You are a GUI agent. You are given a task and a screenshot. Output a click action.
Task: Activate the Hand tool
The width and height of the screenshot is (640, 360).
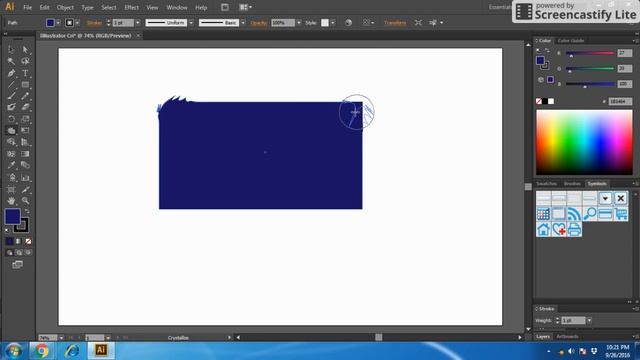(x=11, y=201)
